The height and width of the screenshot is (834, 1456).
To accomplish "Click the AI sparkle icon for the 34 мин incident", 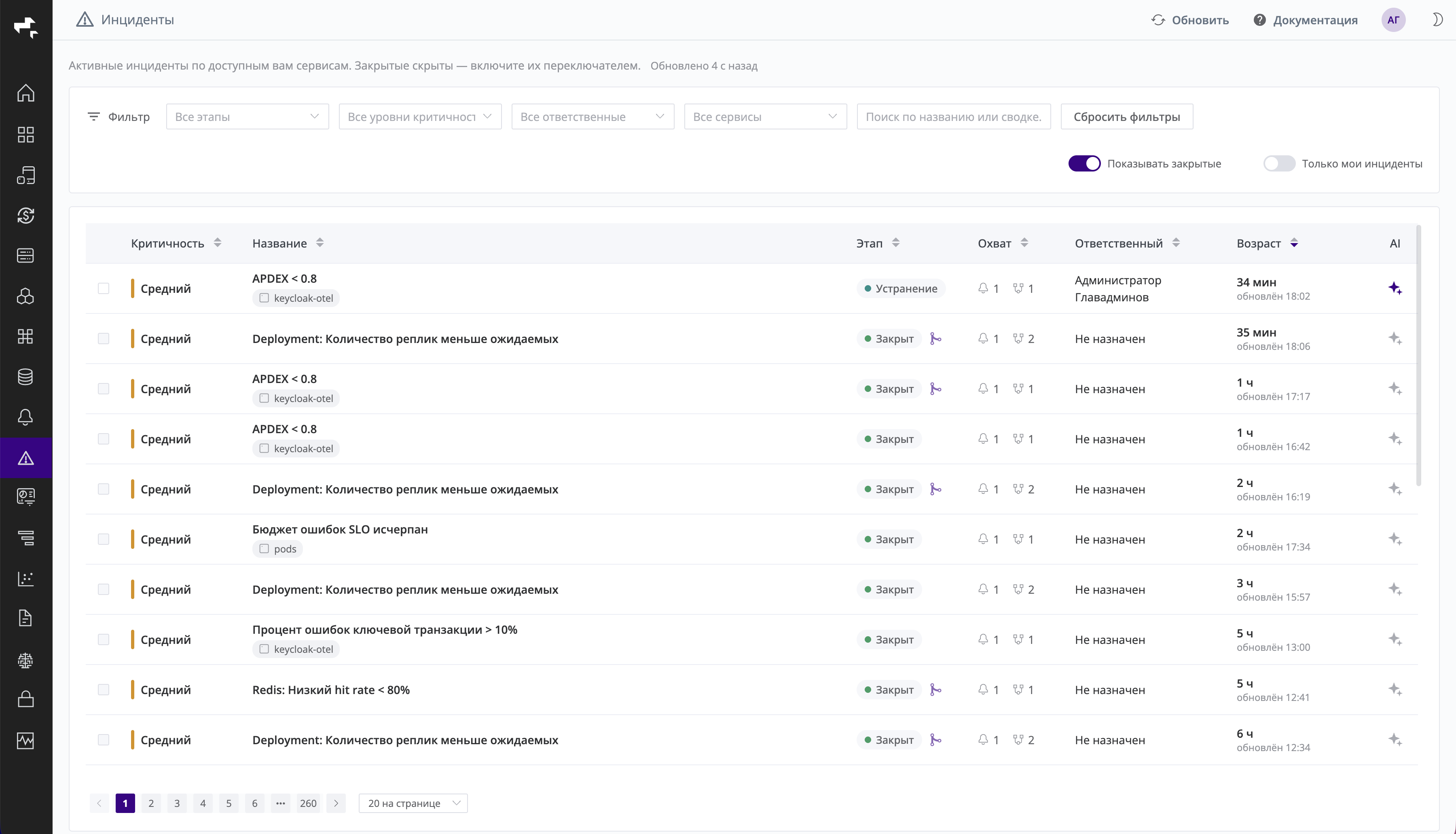I will [x=1395, y=288].
